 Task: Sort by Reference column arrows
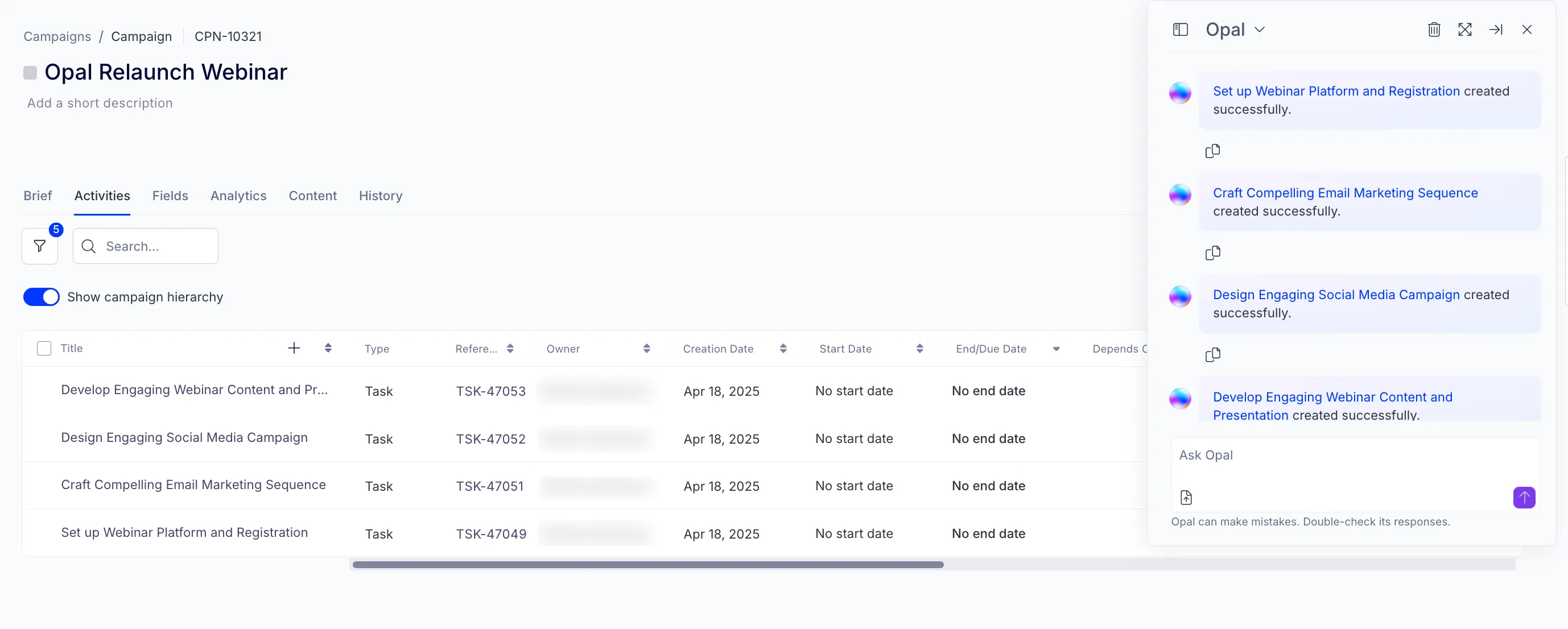coord(510,349)
